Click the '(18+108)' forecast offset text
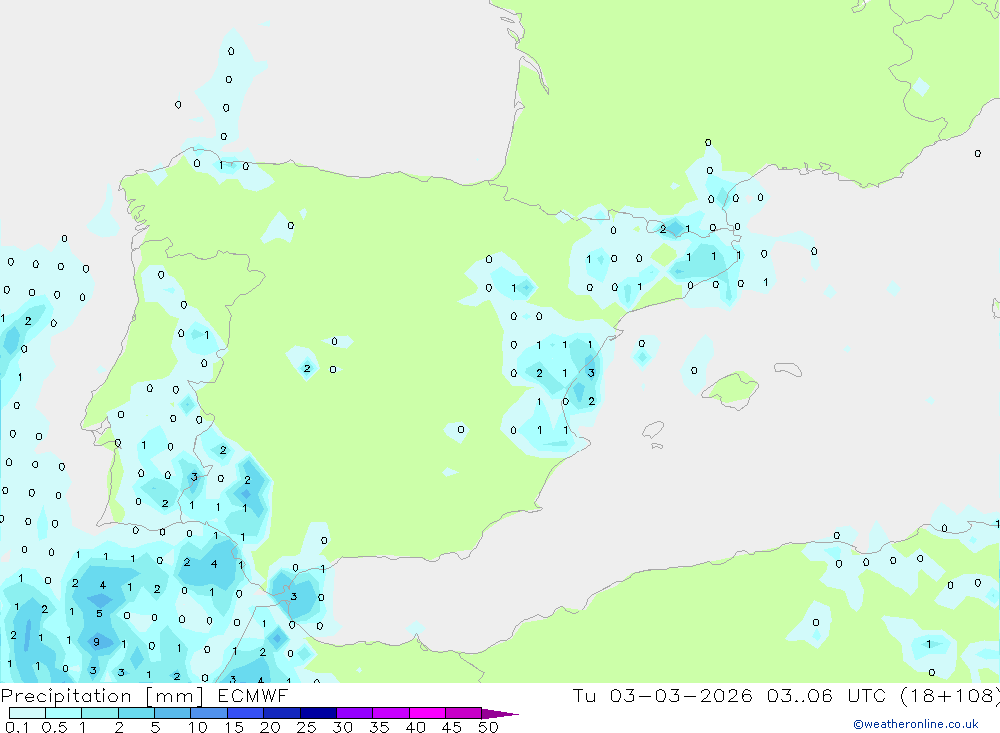 [x=950, y=695]
